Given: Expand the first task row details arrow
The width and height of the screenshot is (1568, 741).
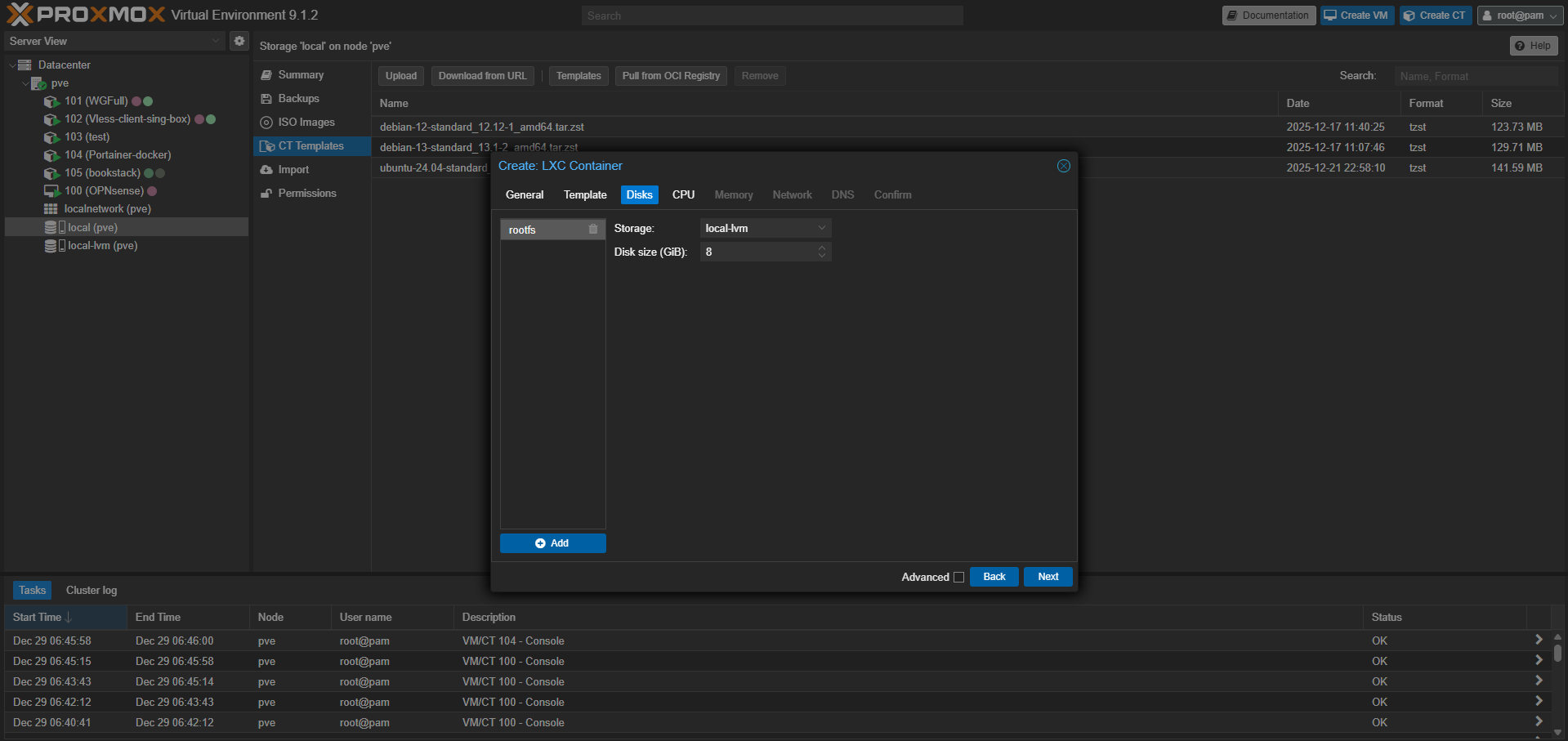Looking at the screenshot, I should click(x=1539, y=640).
